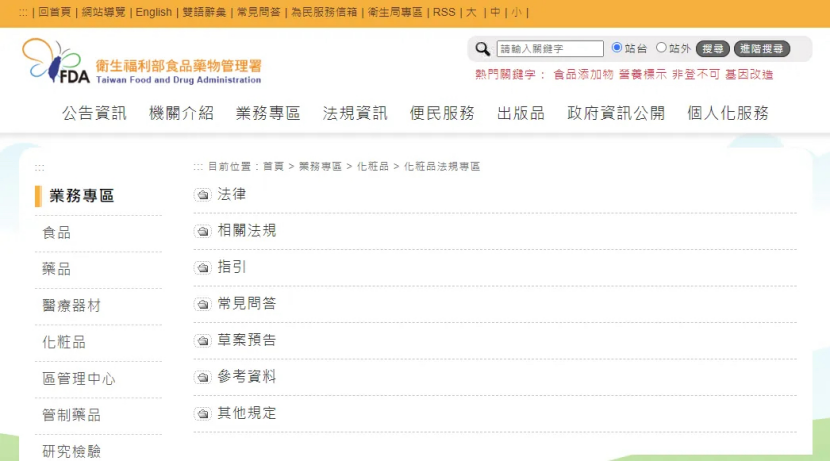Open the 業務專區 main menu

[268, 113]
